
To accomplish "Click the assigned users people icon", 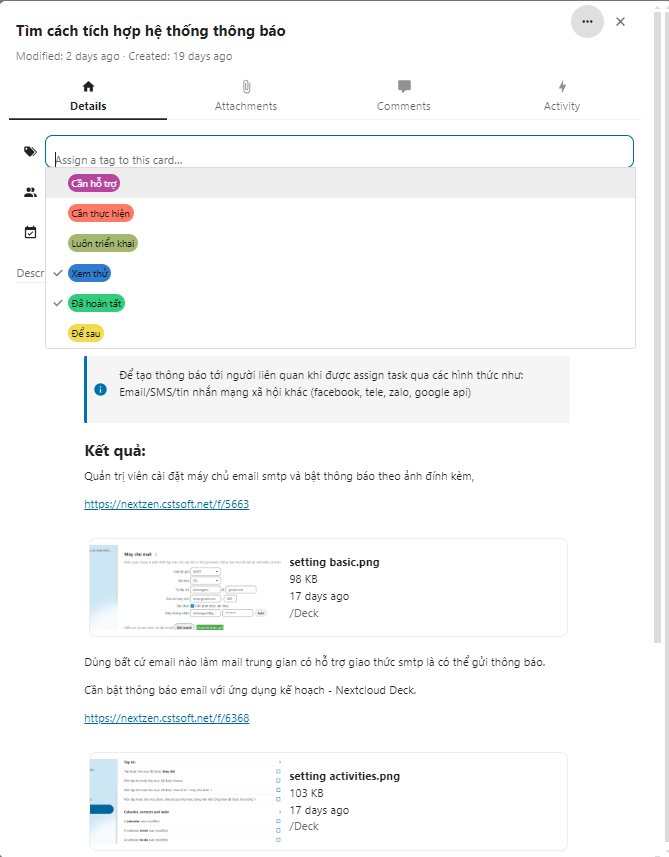I will (31, 192).
